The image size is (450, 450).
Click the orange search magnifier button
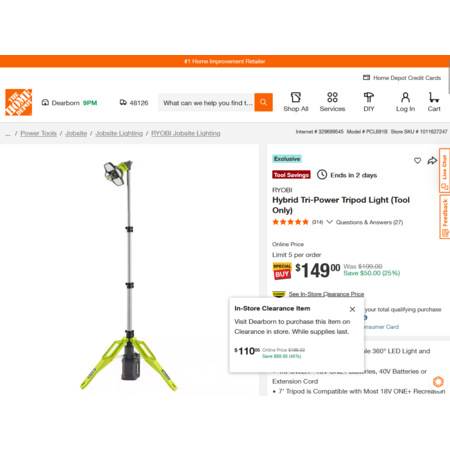pos(263,102)
